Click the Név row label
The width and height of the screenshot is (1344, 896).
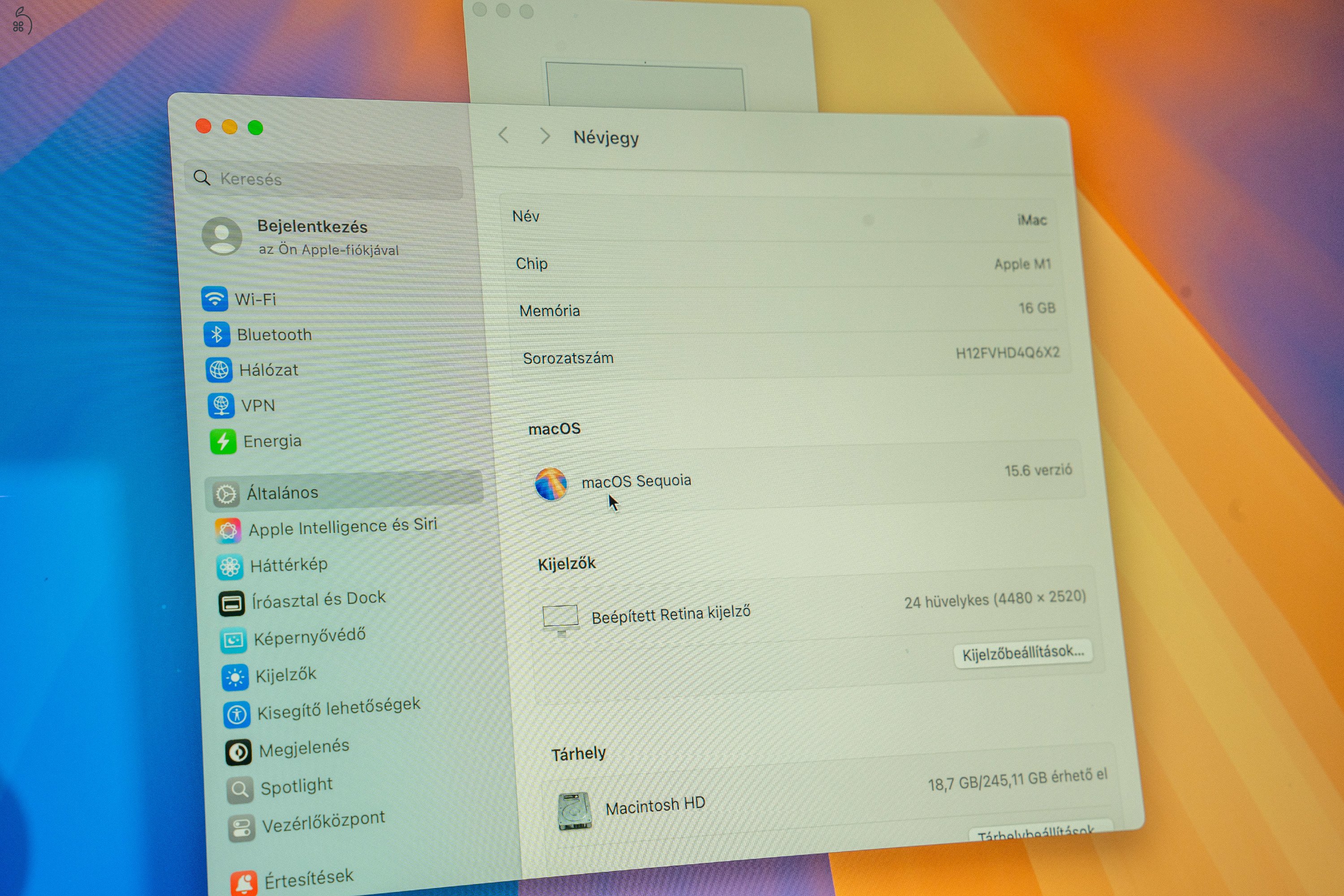coord(526,216)
